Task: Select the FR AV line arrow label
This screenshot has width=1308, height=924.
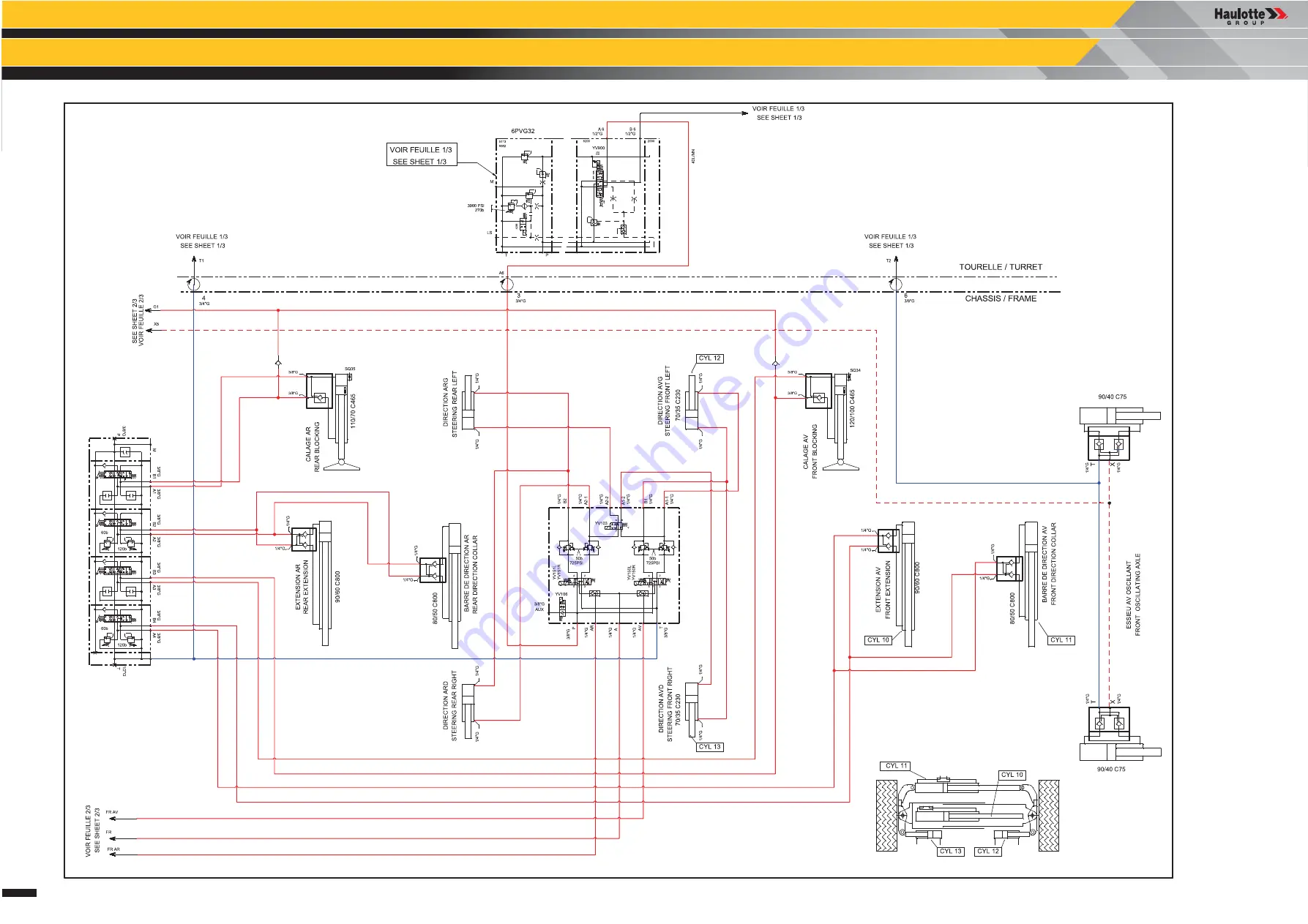Action: point(111,812)
